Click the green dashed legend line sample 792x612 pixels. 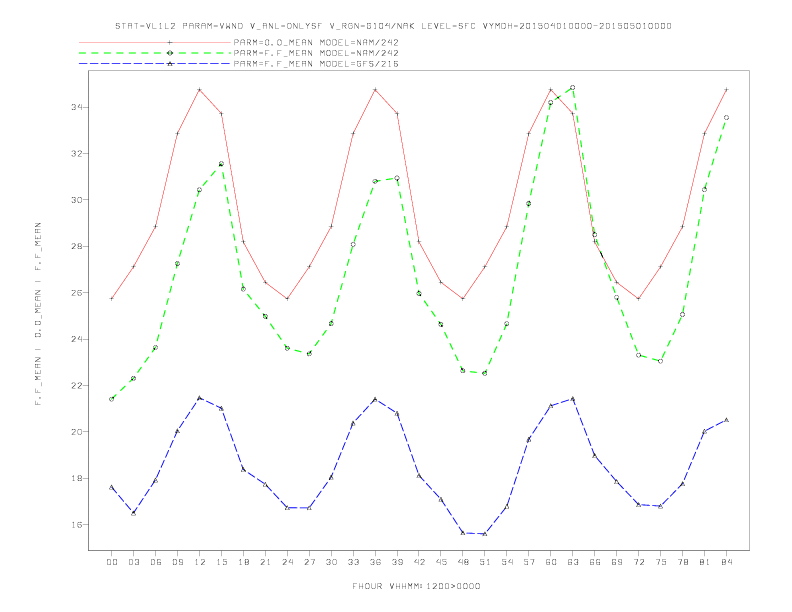click(155, 53)
